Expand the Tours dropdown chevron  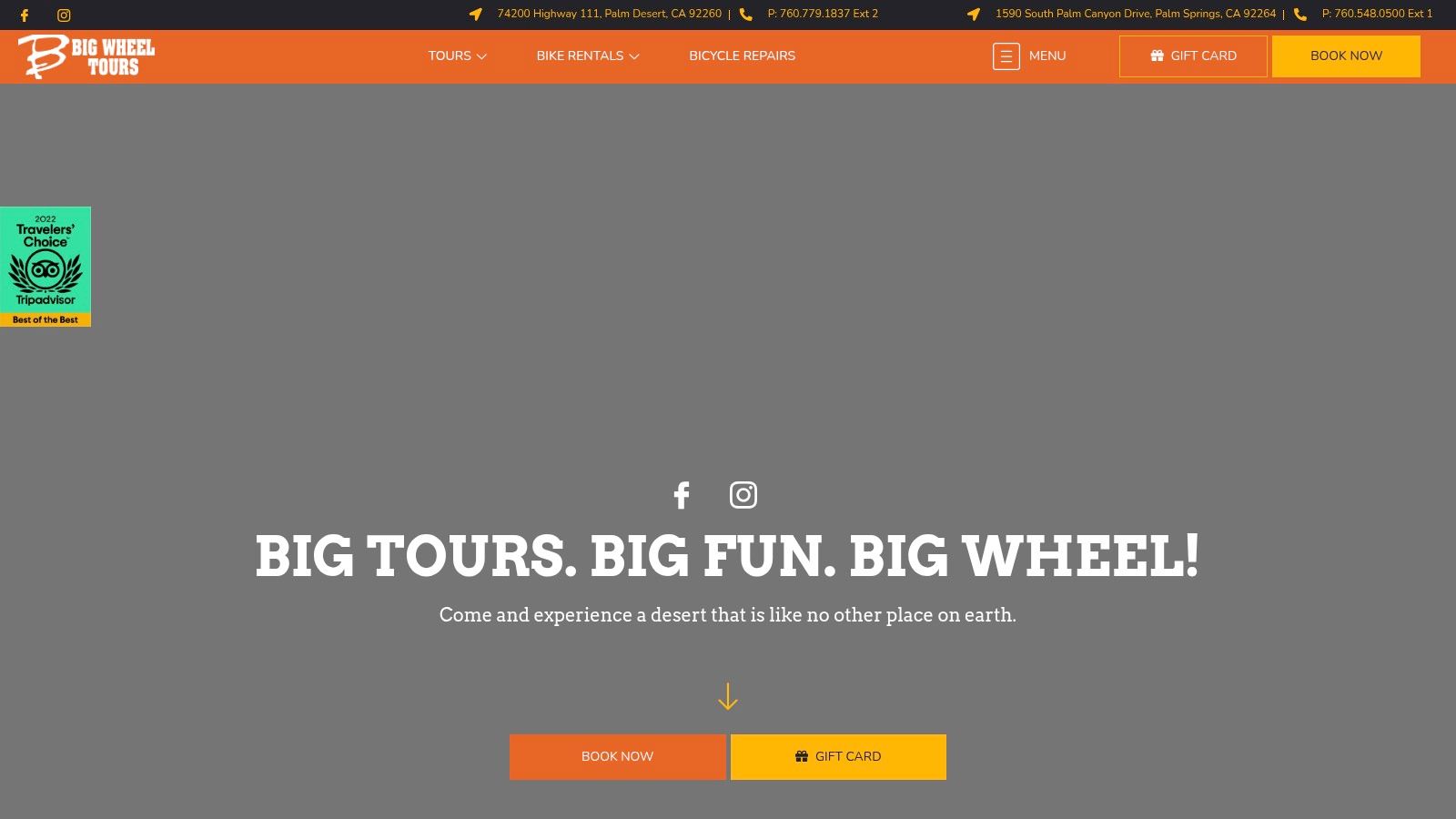[x=481, y=56]
